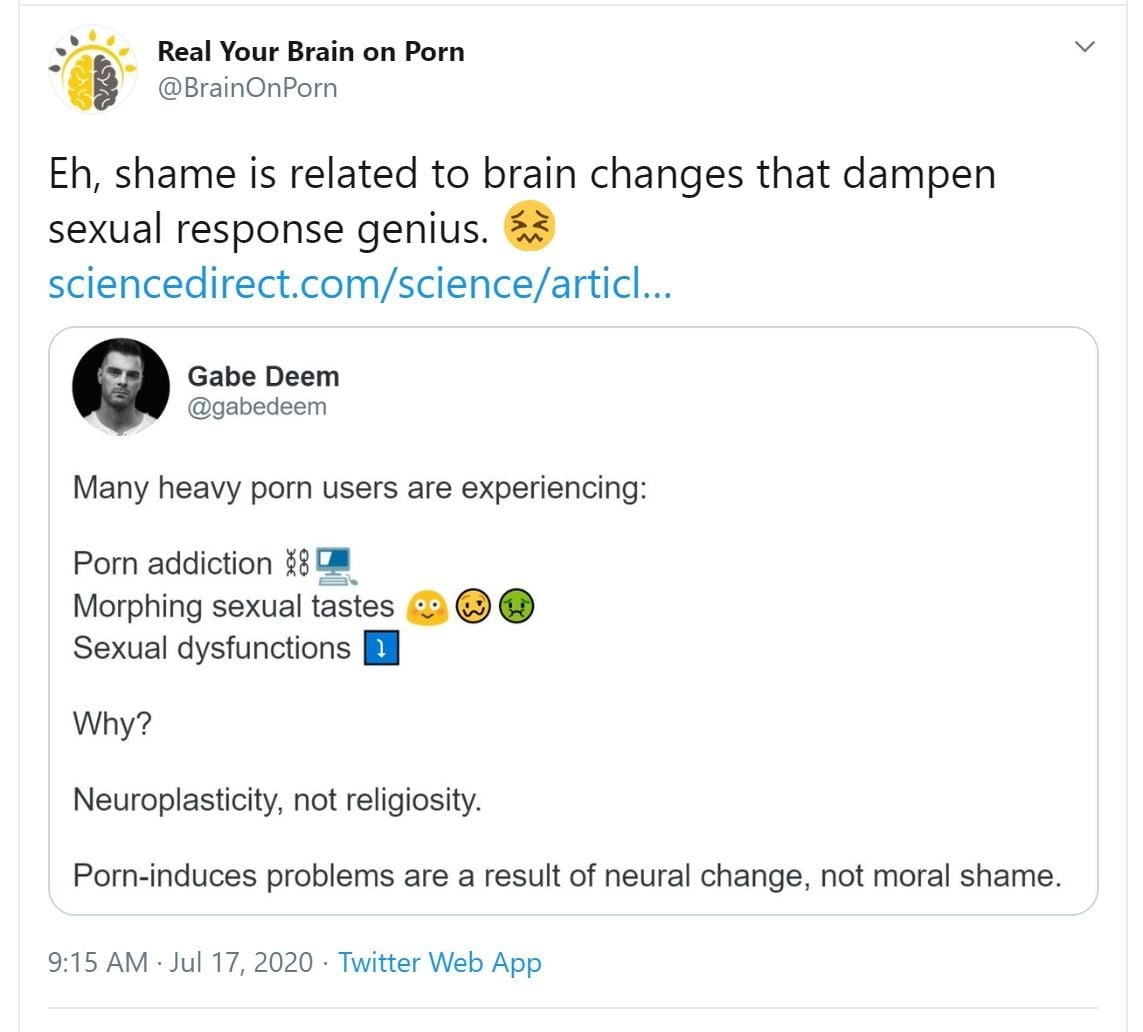Click the 9:15 AM Jul 17, 2020 timestamp
The width and height of the screenshot is (1143, 1032).
coord(180,963)
